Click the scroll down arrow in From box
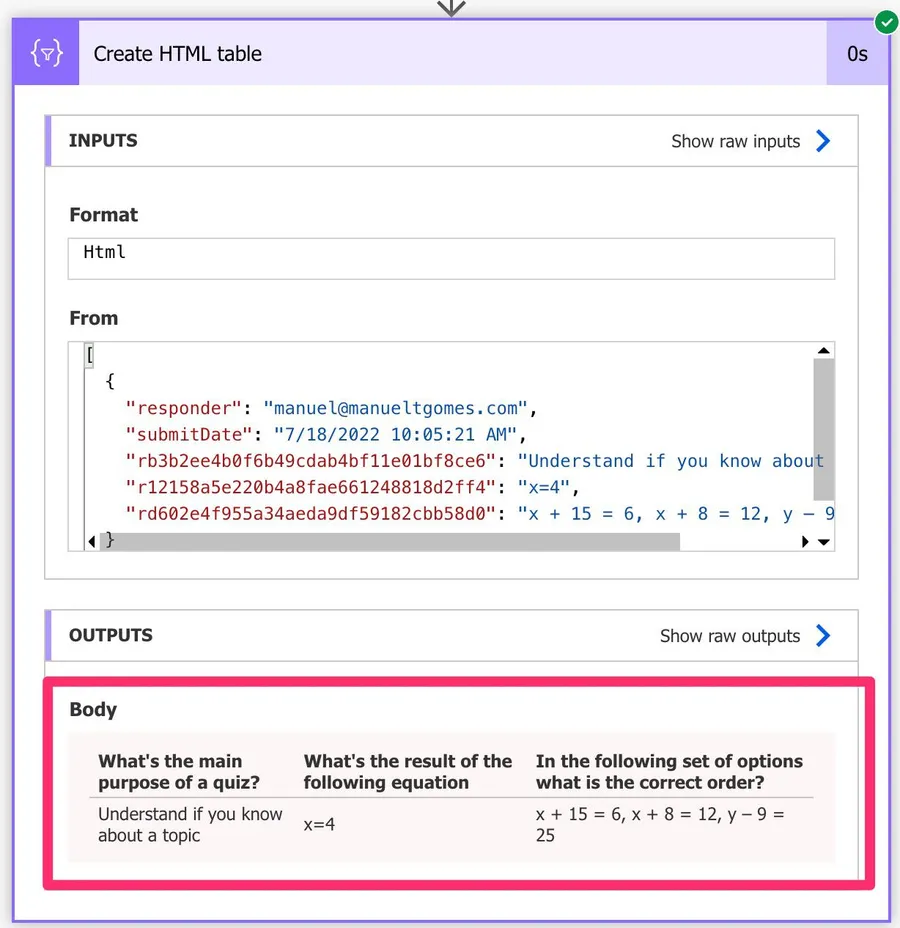Screen dimensions: 900x928 pos(824,542)
